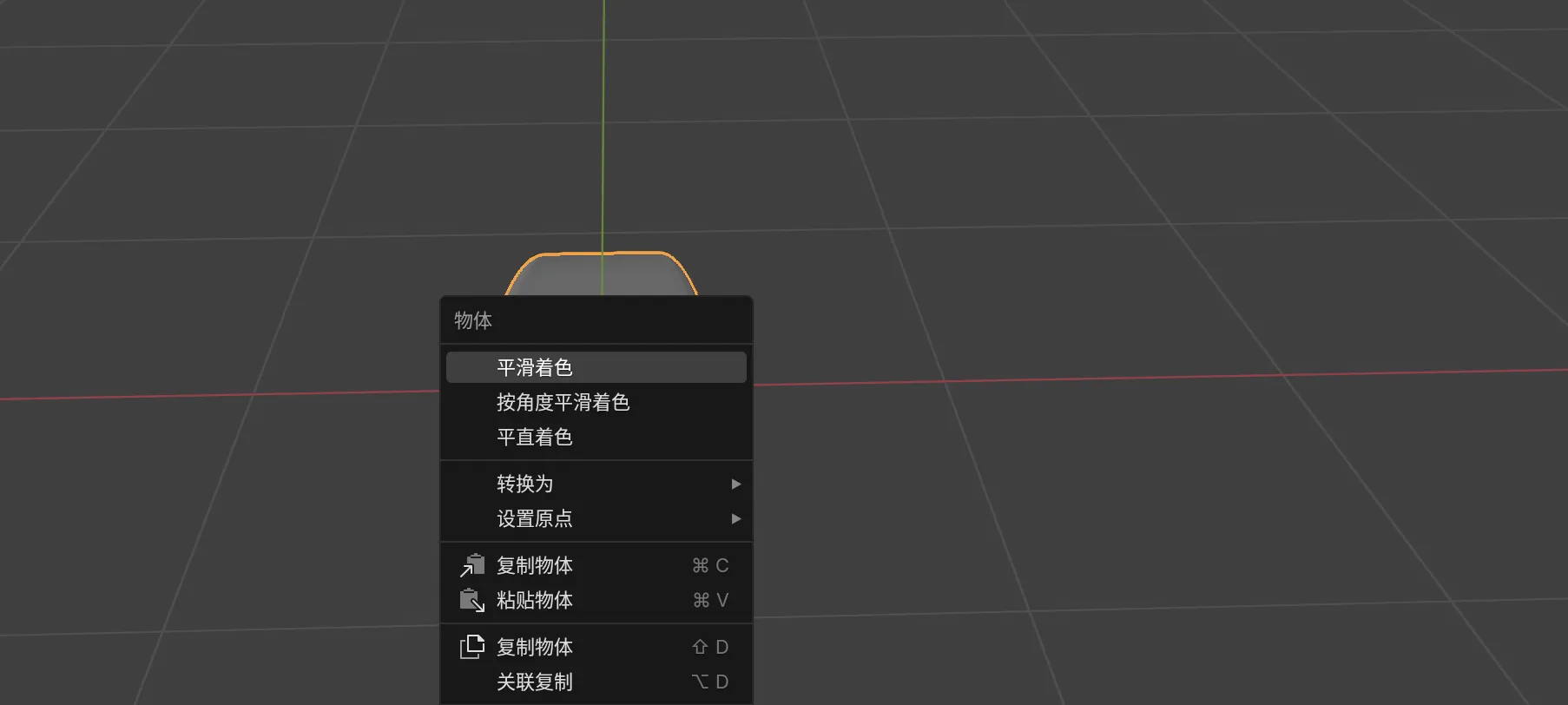Open the 转换为 submenu
Screen dimensions: 1568x705
pyautogui.click(x=596, y=484)
